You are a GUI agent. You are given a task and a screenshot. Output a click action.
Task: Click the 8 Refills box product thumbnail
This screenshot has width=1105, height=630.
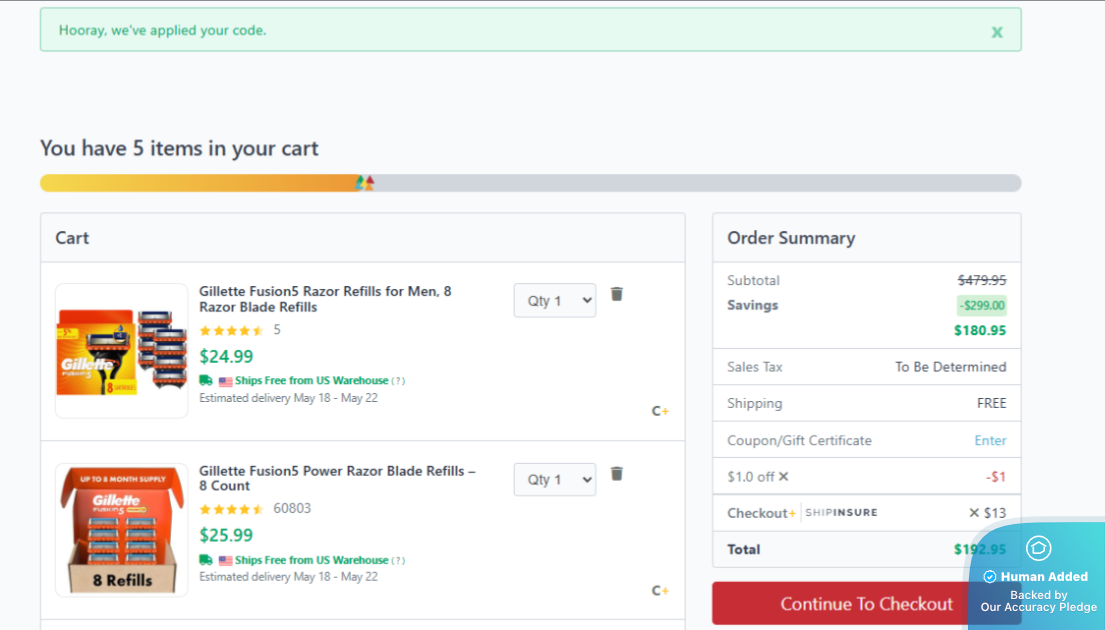pos(122,530)
